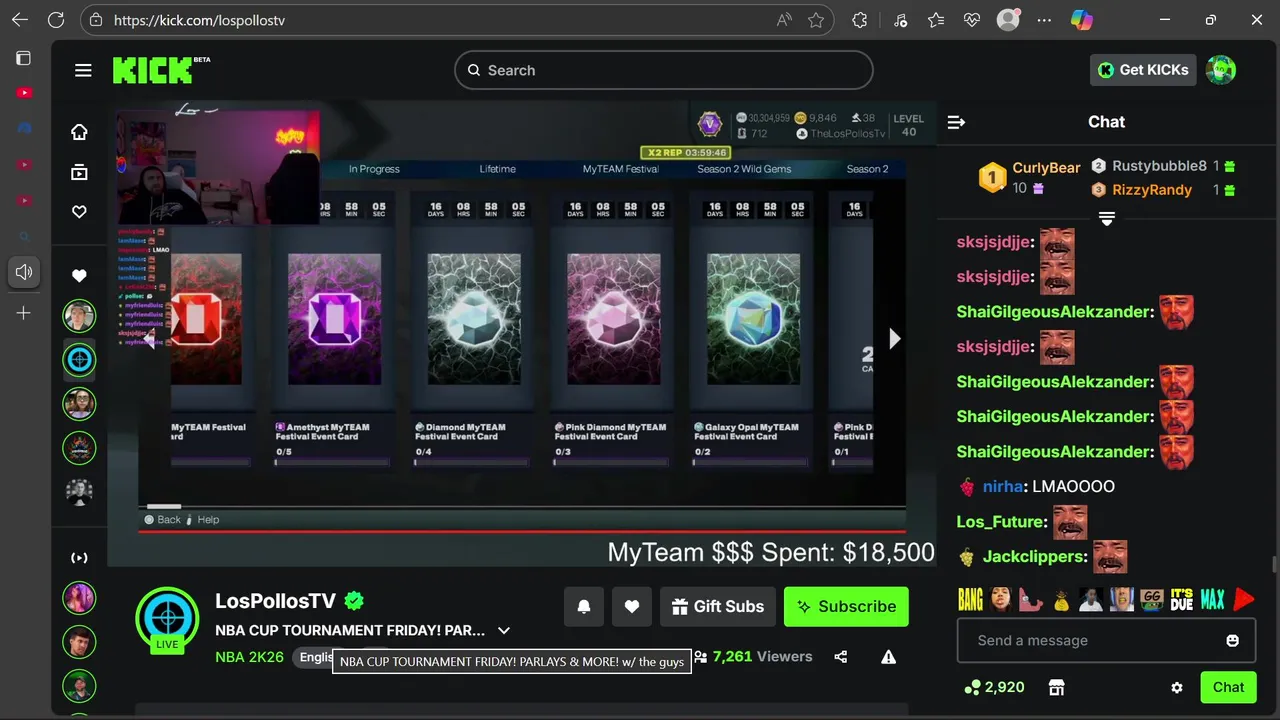The width and height of the screenshot is (1280, 720).
Task: Insert the red arrow emote
Action: [1243, 599]
